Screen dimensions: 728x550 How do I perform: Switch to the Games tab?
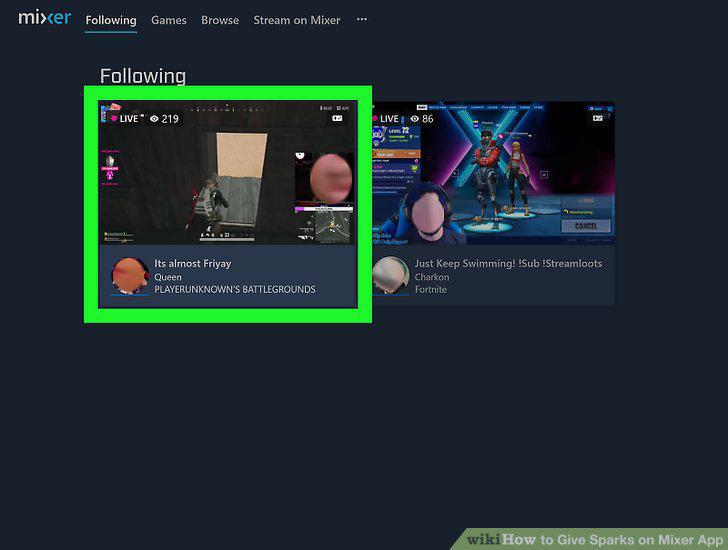coord(169,20)
